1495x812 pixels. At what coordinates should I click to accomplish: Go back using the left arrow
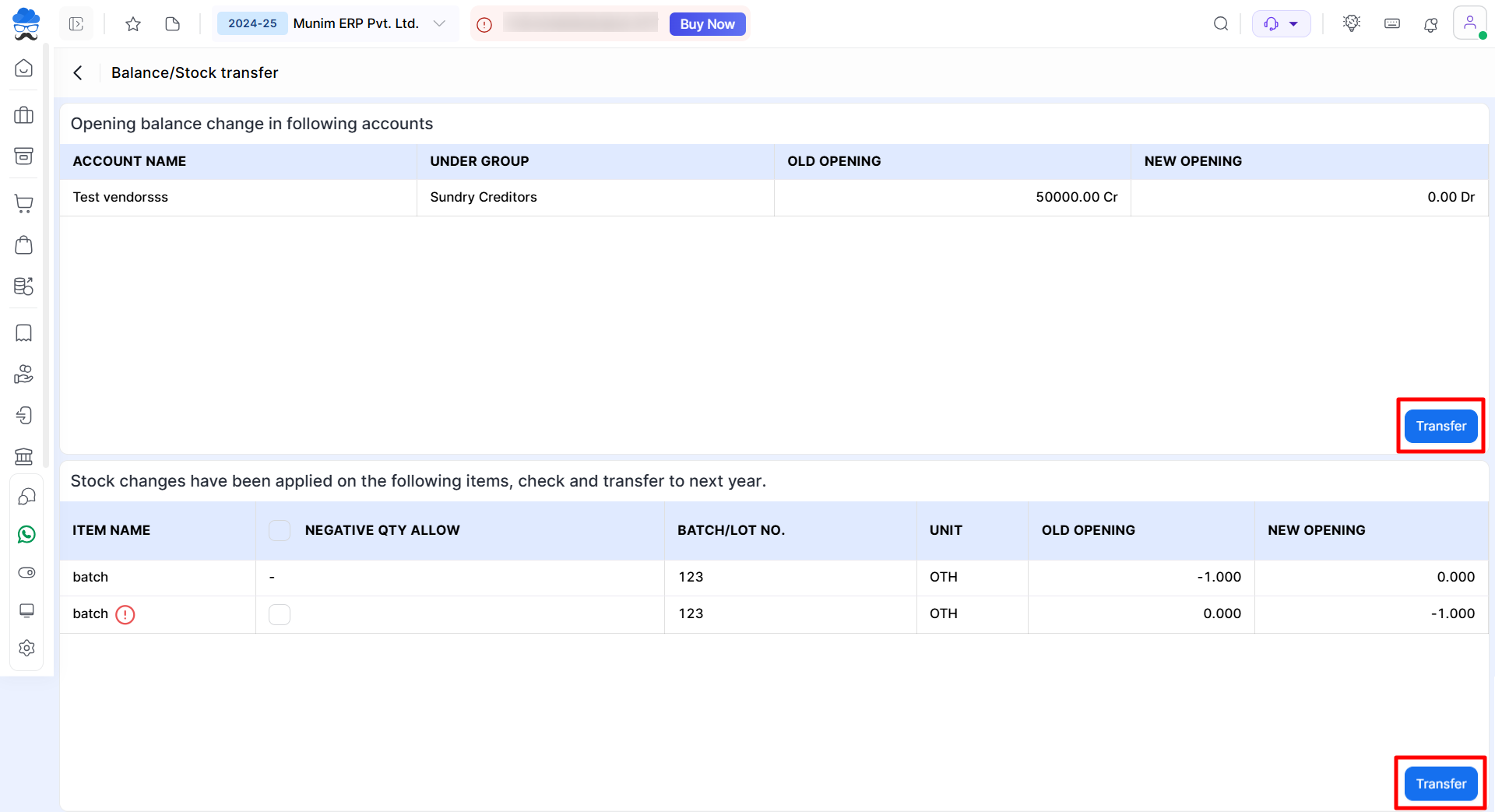pos(78,72)
